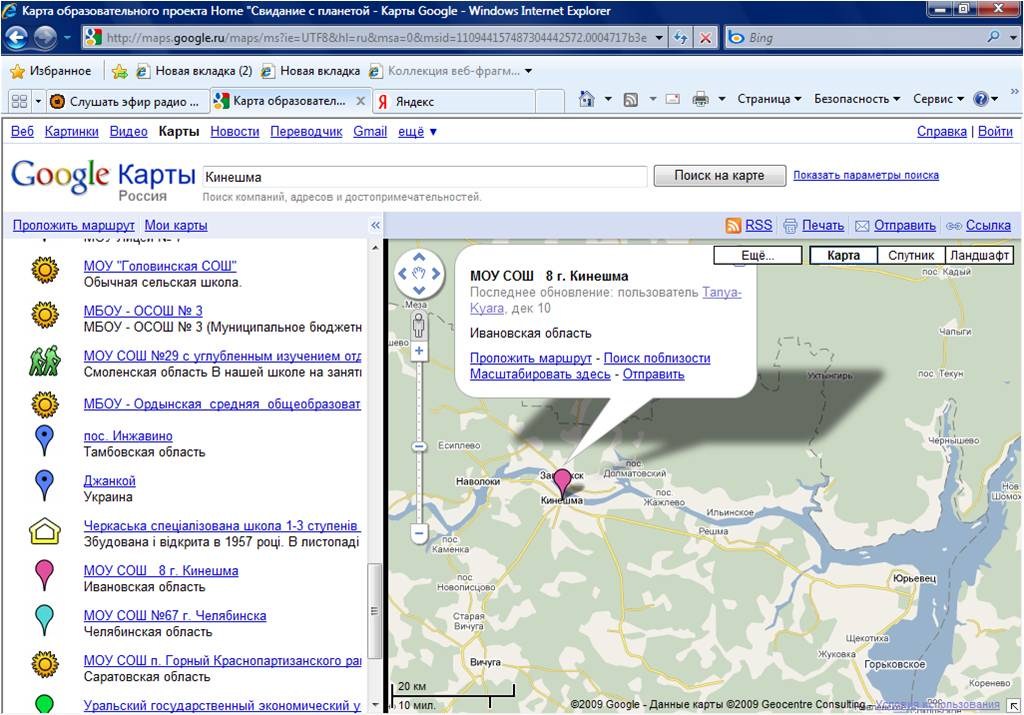1024x715 pixels.
Task: Click the Показать параметры поиска link
Action: pos(866,175)
